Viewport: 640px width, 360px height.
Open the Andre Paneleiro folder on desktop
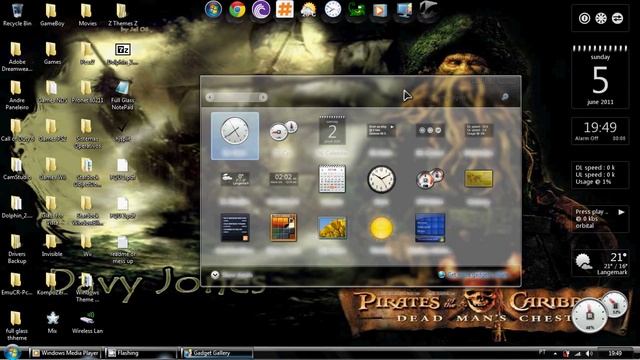[17, 95]
